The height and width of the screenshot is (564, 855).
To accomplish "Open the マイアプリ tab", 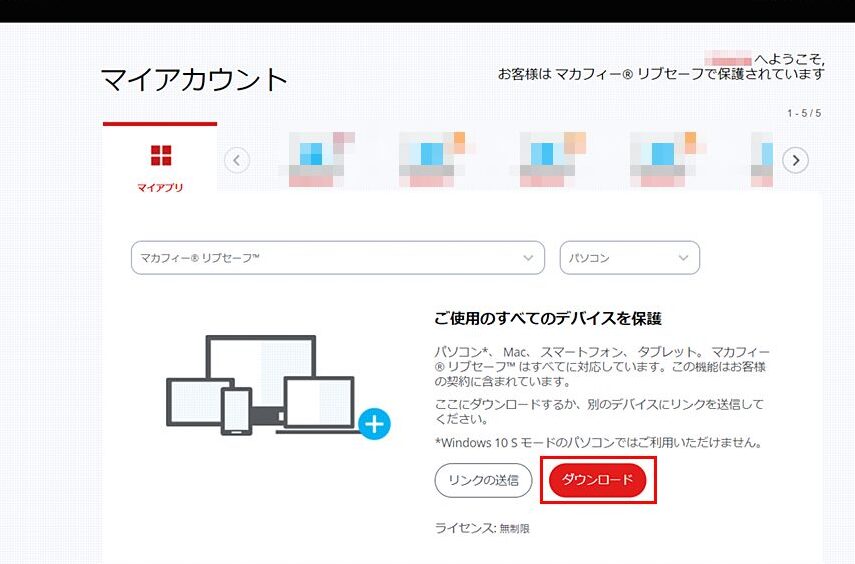I will [x=160, y=158].
